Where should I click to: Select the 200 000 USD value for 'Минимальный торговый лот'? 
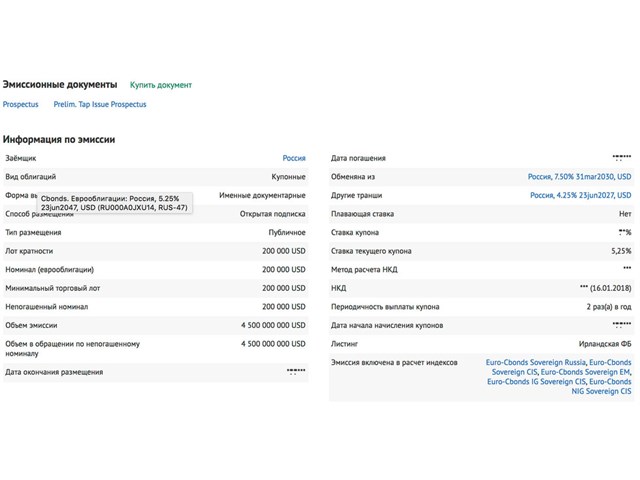pyautogui.click(x=284, y=288)
